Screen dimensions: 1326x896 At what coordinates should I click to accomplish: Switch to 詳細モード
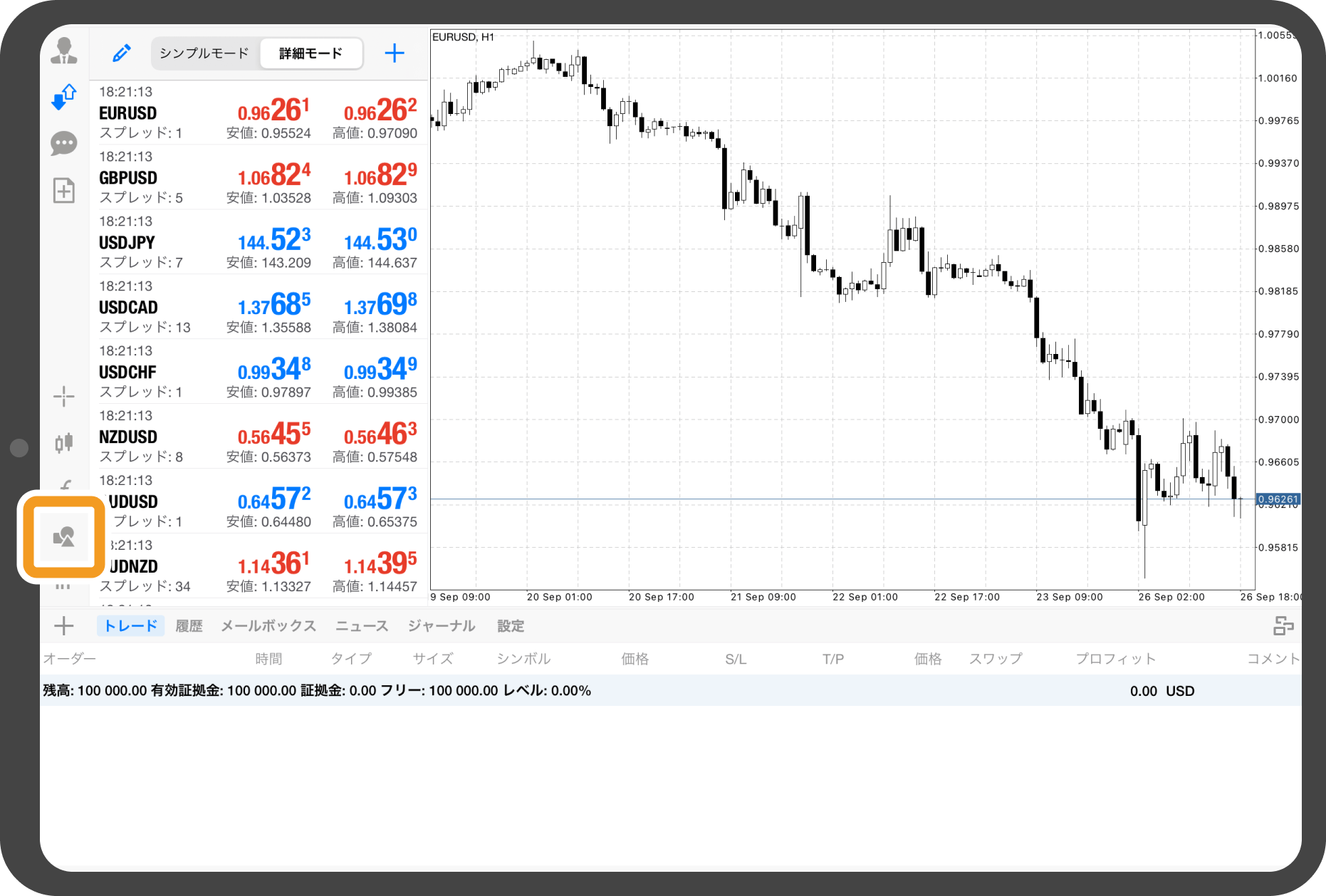coord(311,53)
